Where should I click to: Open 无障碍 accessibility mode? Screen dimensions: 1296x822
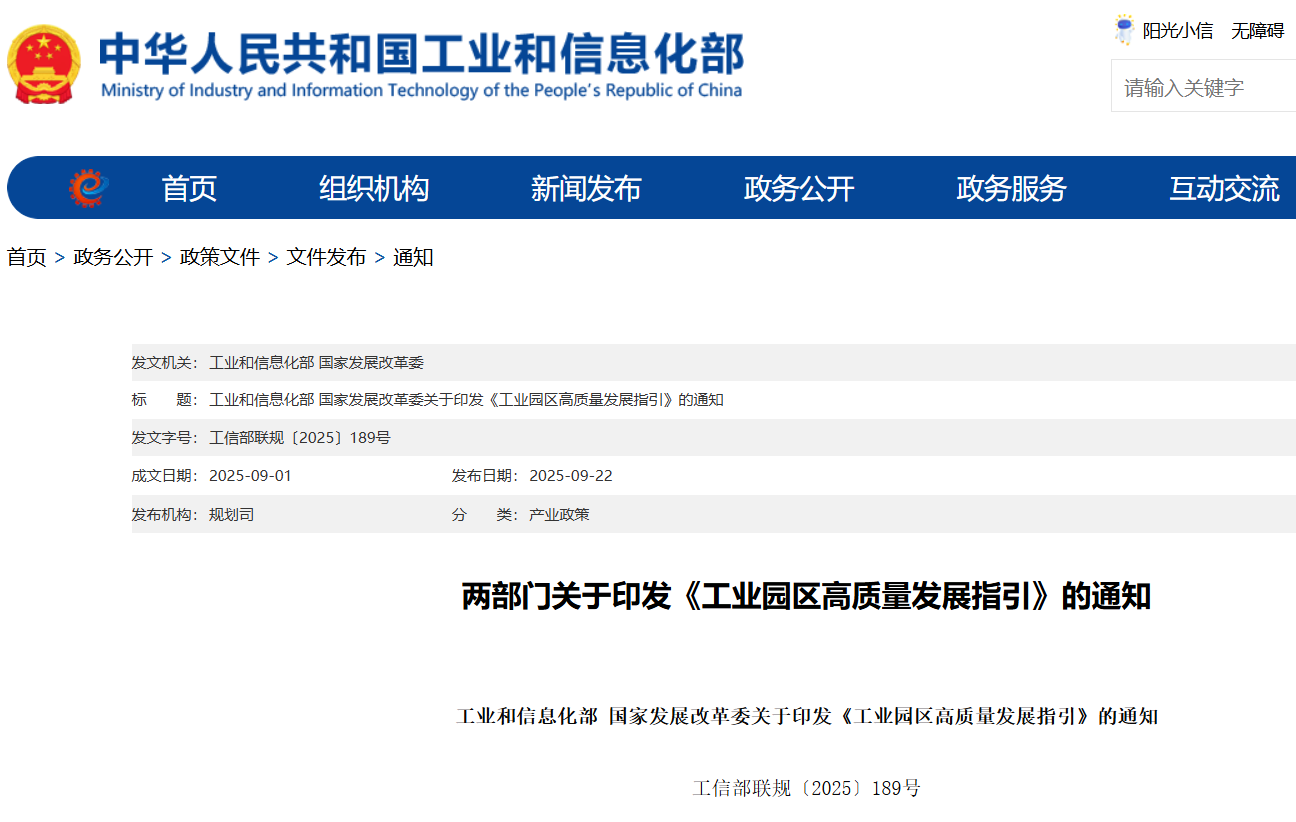(x=1259, y=29)
